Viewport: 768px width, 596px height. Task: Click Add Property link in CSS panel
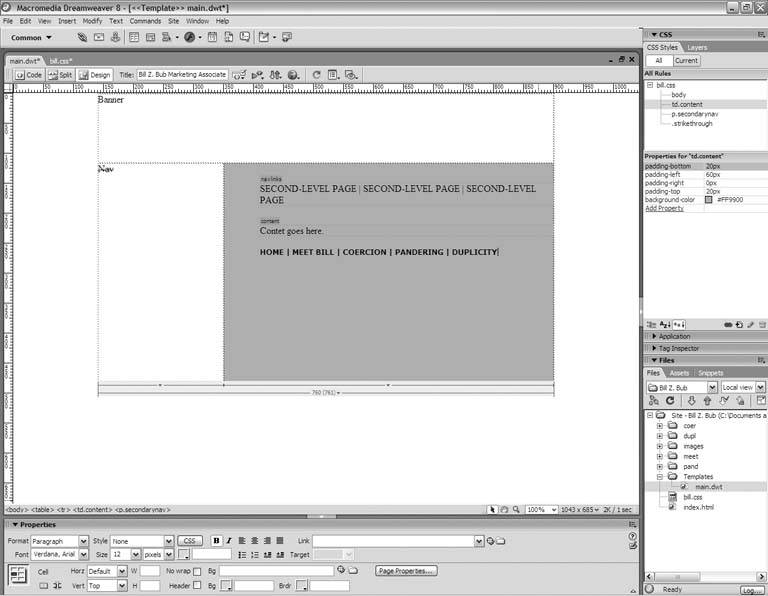[664, 208]
